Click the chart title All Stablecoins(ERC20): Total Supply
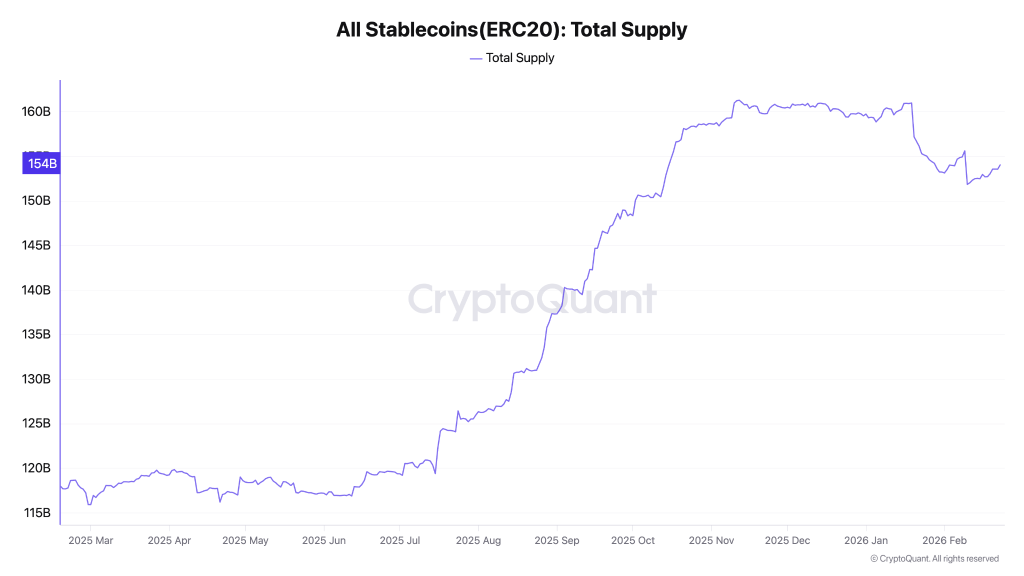Viewport: 1024px width, 576px height. (x=512, y=30)
